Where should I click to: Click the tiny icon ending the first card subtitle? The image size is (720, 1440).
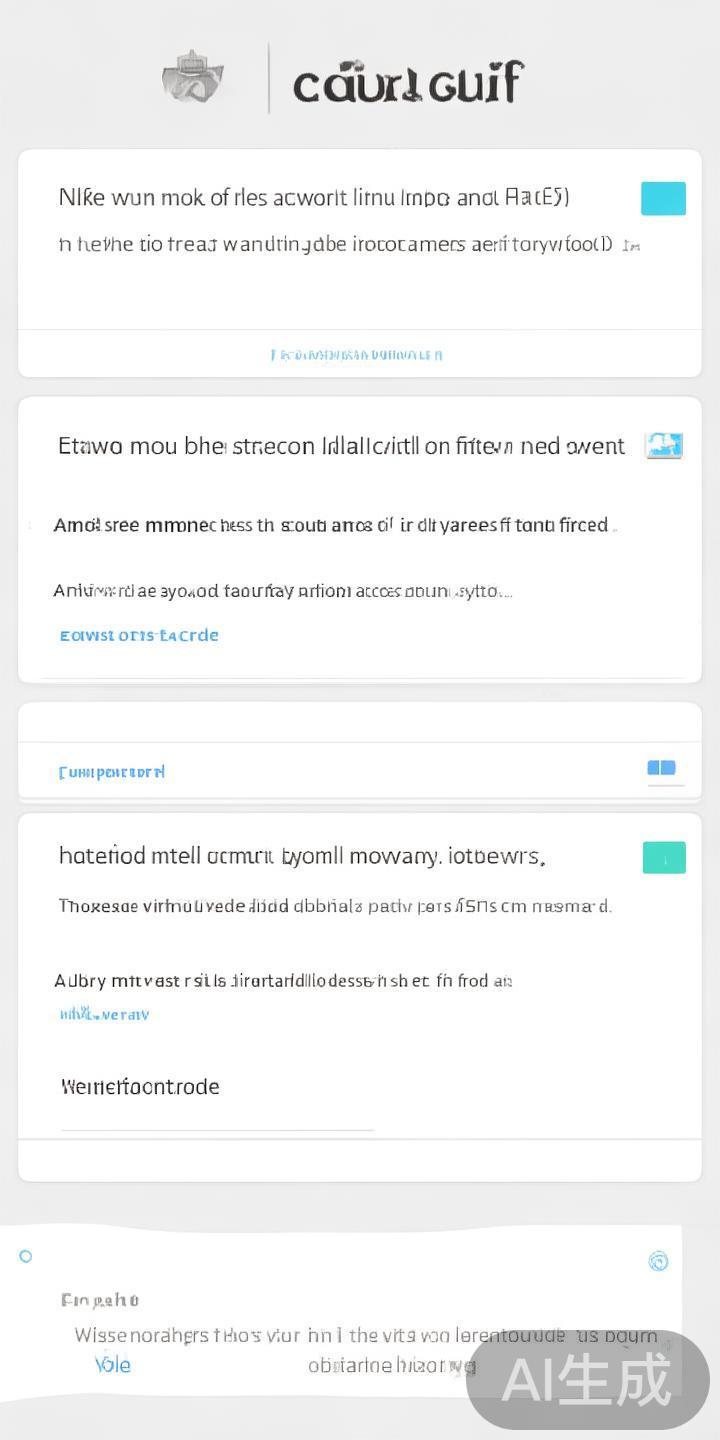[631, 246]
